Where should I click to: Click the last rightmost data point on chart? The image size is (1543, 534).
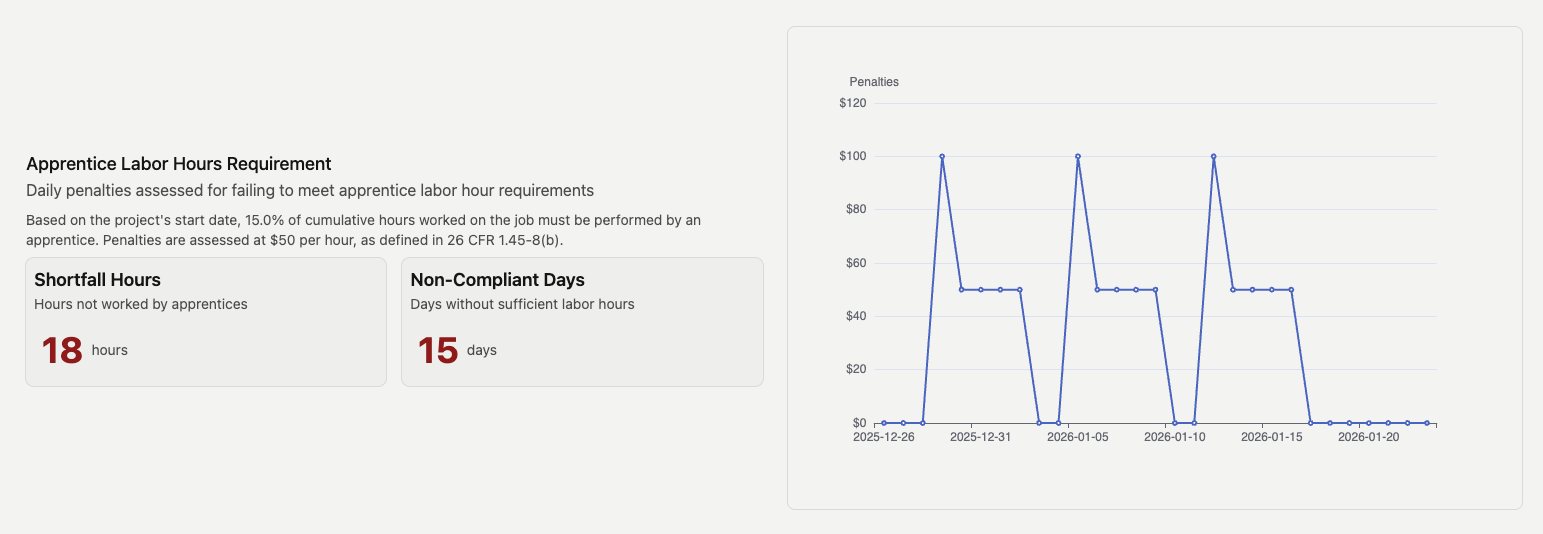tap(1427, 423)
